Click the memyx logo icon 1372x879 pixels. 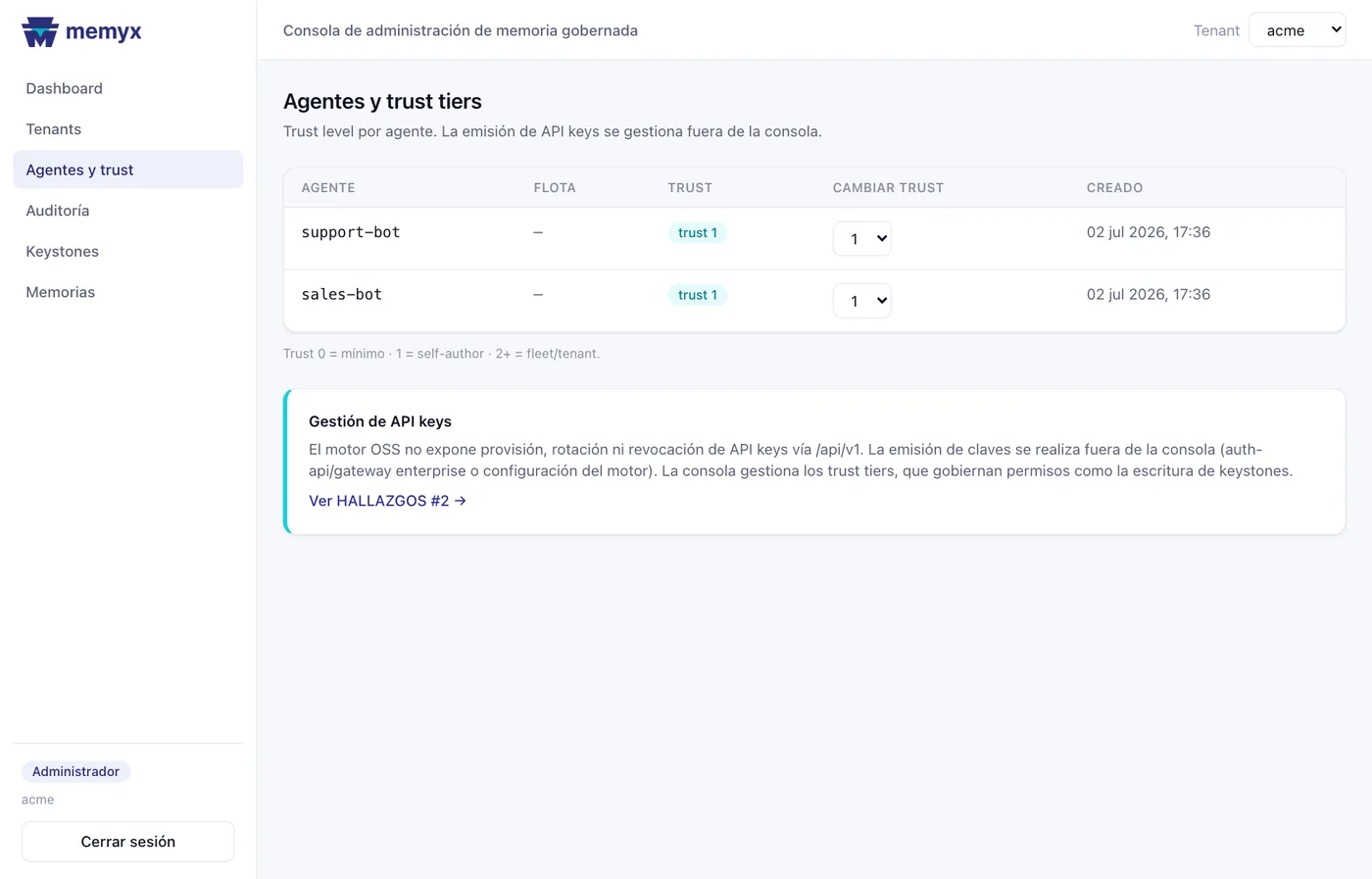(x=40, y=31)
